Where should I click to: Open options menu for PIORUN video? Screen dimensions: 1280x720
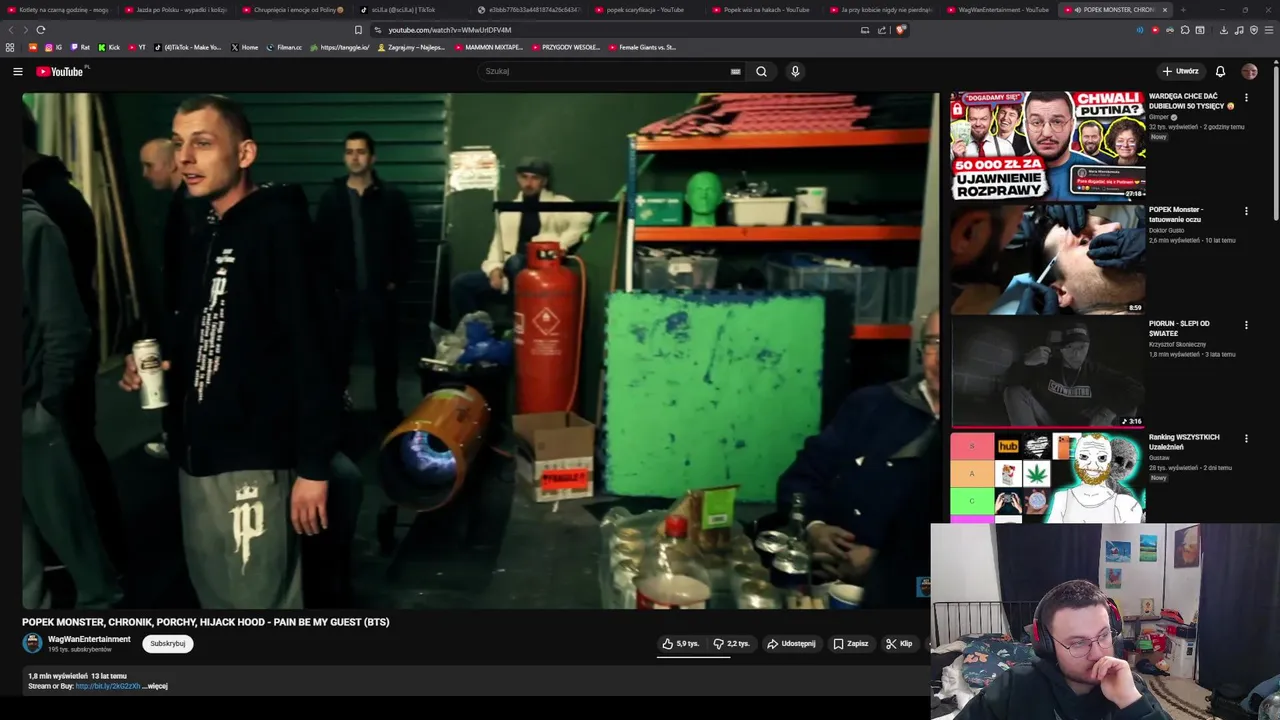point(1246,325)
